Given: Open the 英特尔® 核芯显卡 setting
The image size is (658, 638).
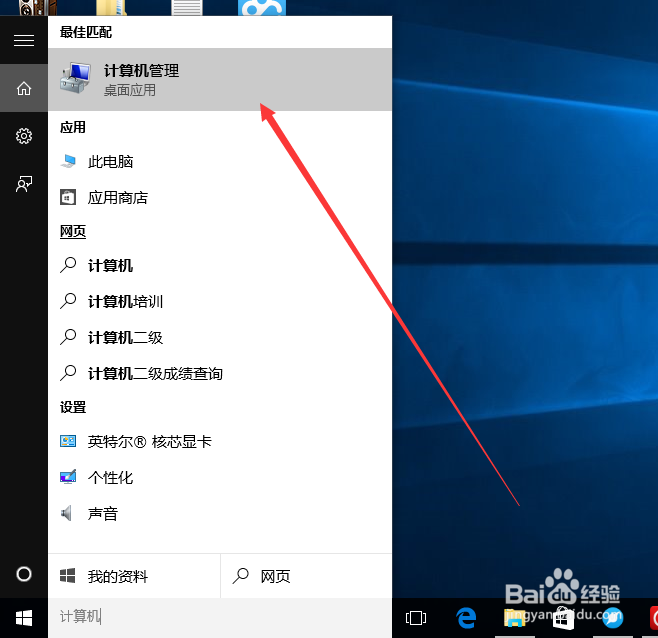Looking at the screenshot, I should tap(220, 442).
